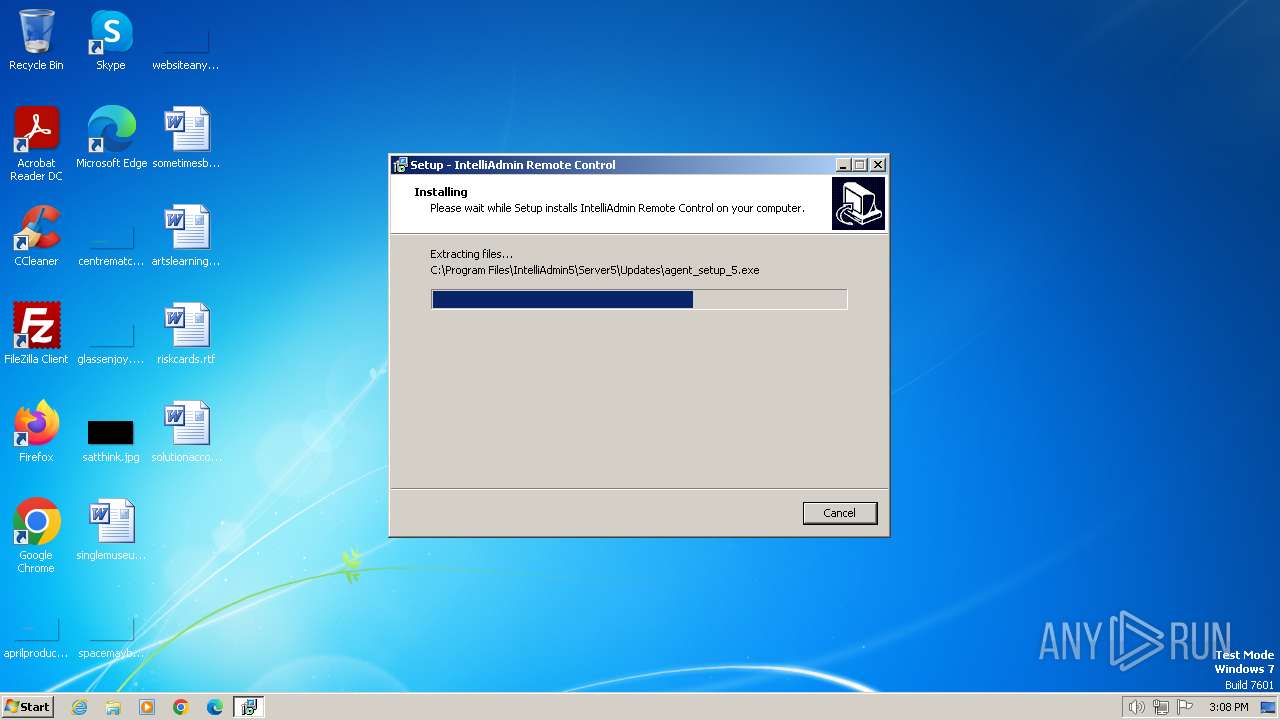The width and height of the screenshot is (1280, 720).
Task: Open FileZilla Client shortcut
Action: click(x=36, y=334)
